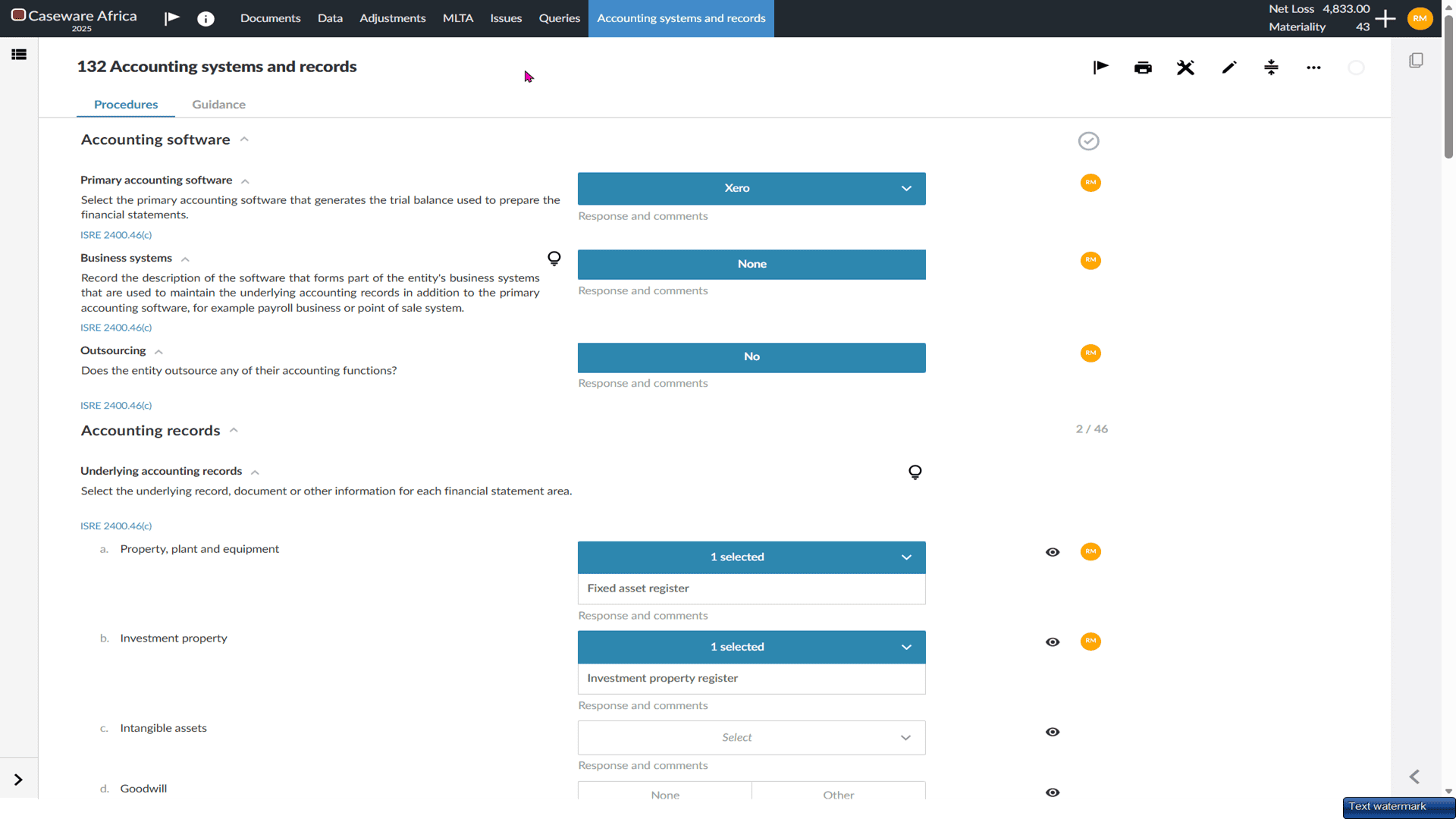The width and height of the screenshot is (1456, 819).
Task: Open the hamburger list menu at the left
Action: pos(19,55)
